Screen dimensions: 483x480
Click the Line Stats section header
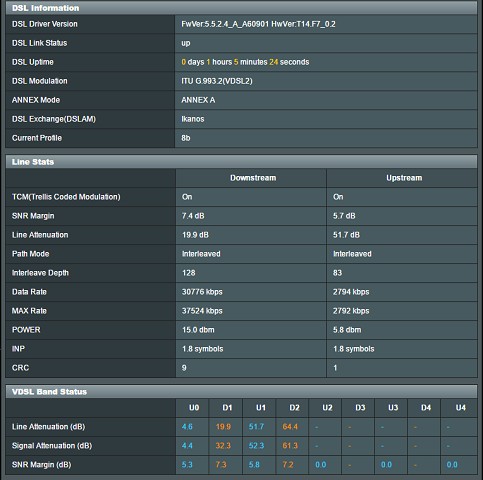click(241, 162)
